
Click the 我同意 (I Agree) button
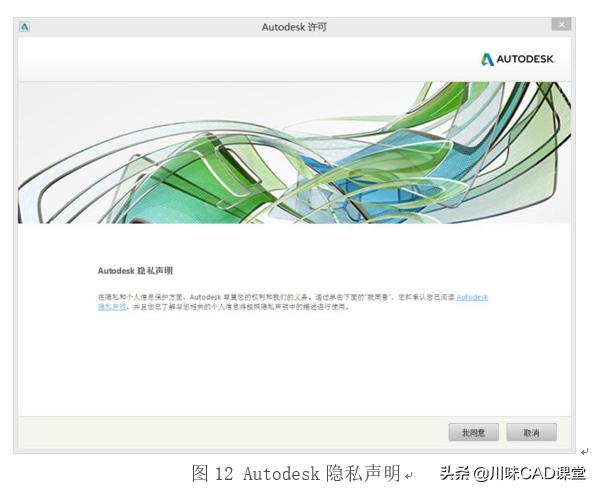pyautogui.click(x=473, y=432)
